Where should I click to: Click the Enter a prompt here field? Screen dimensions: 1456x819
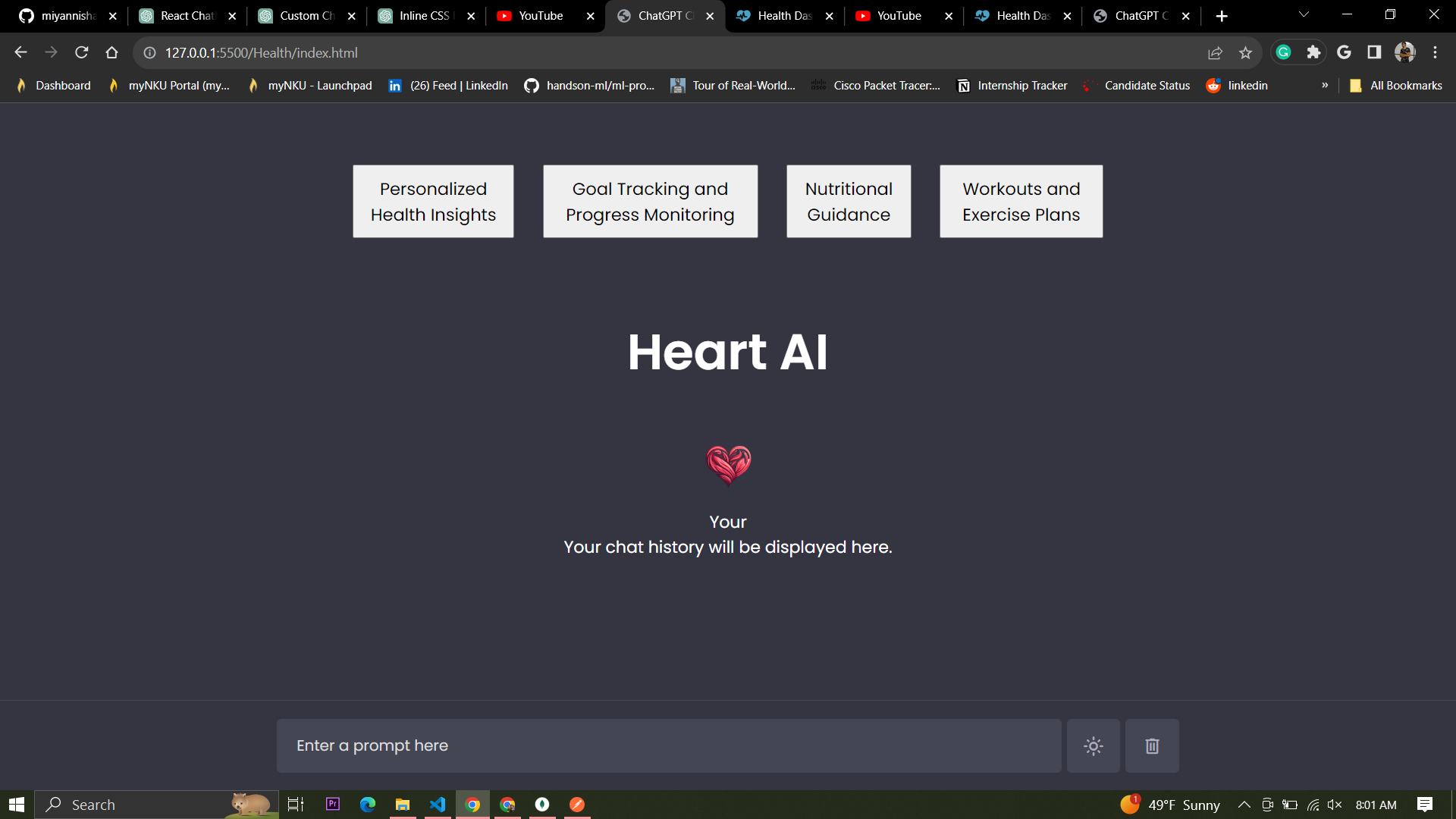[668, 745]
